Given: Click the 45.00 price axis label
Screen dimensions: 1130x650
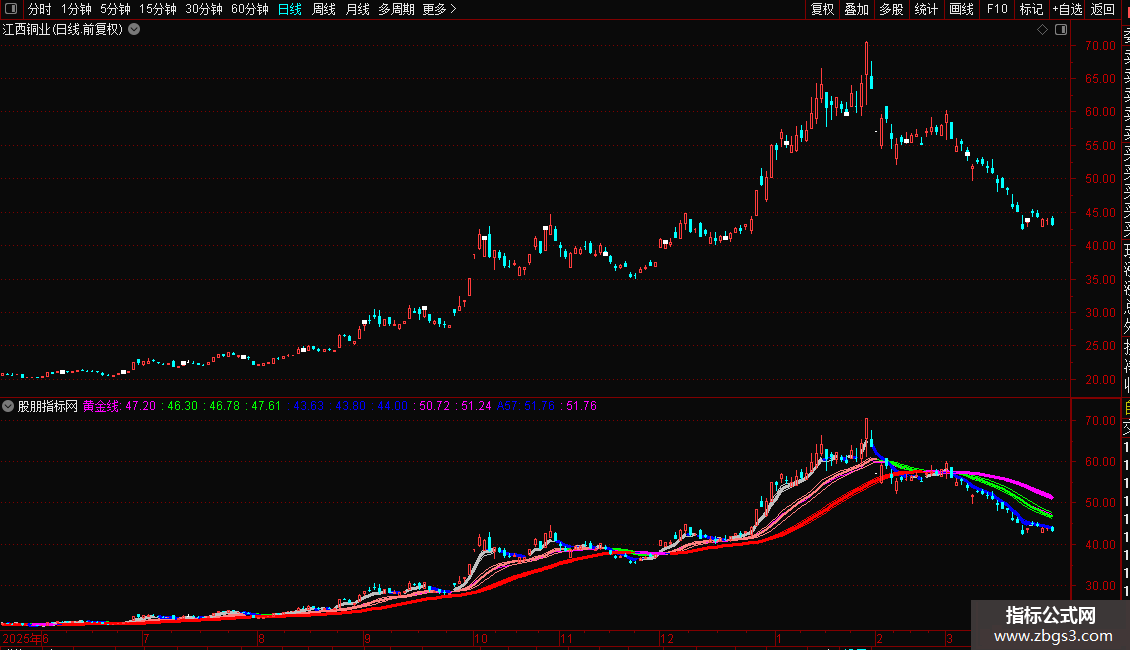Looking at the screenshot, I should (x=1100, y=213).
